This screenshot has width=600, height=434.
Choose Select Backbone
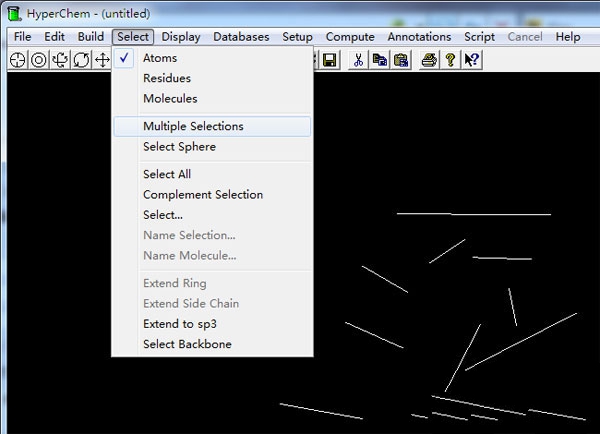click(213, 344)
